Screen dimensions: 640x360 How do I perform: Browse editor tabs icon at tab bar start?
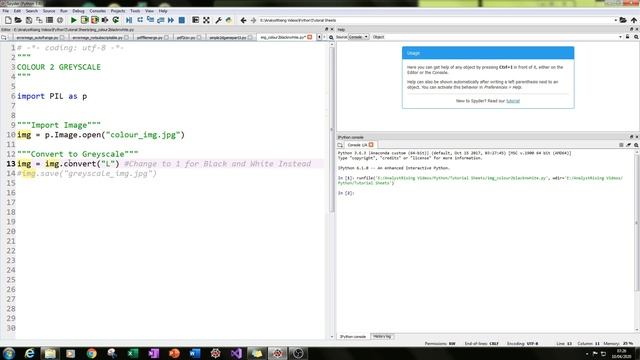coord(4,37)
